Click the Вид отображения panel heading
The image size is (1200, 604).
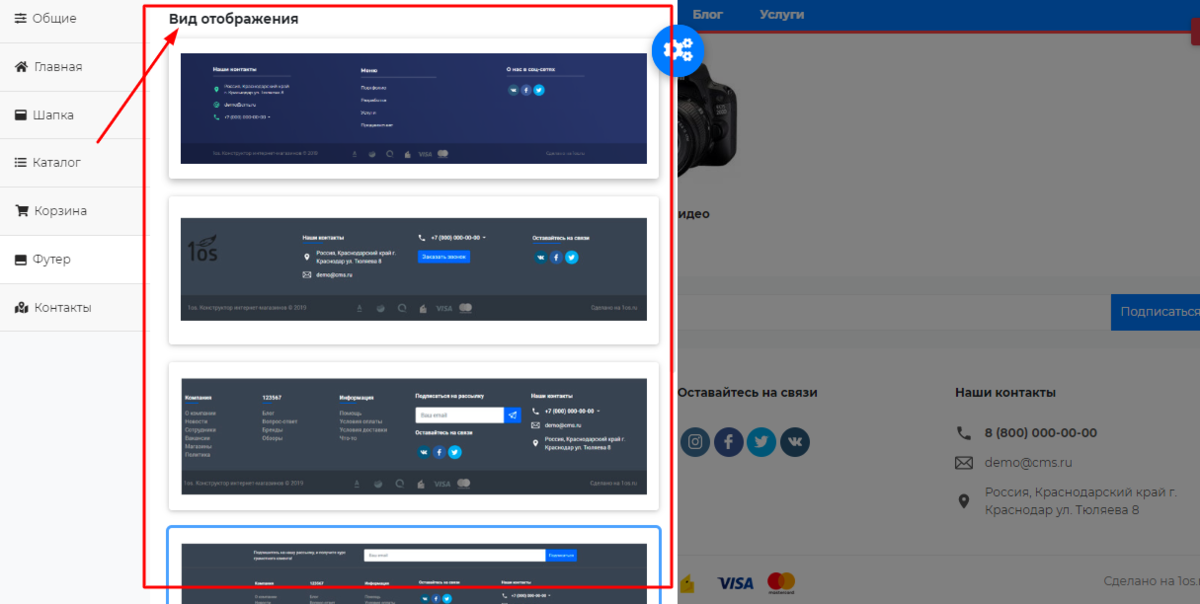click(x=233, y=19)
